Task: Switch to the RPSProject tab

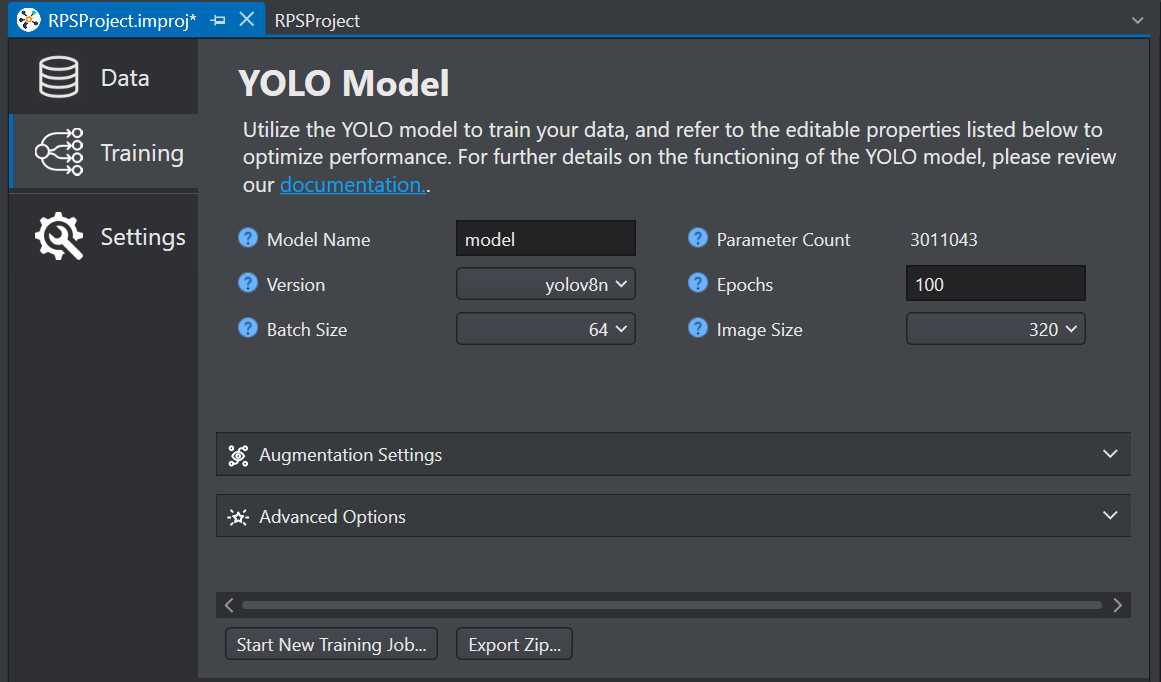Action: (x=317, y=21)
